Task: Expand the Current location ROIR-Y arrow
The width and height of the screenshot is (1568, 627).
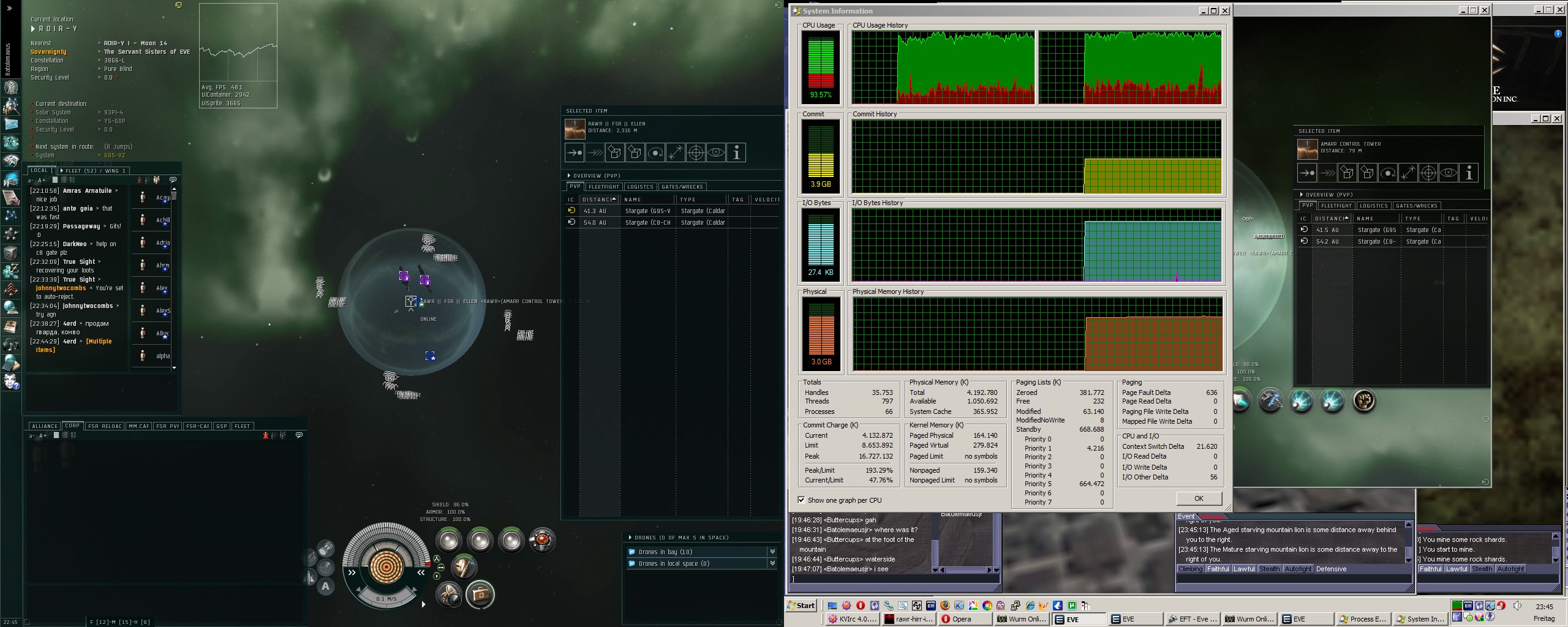Action: click(x=33, y=29)
